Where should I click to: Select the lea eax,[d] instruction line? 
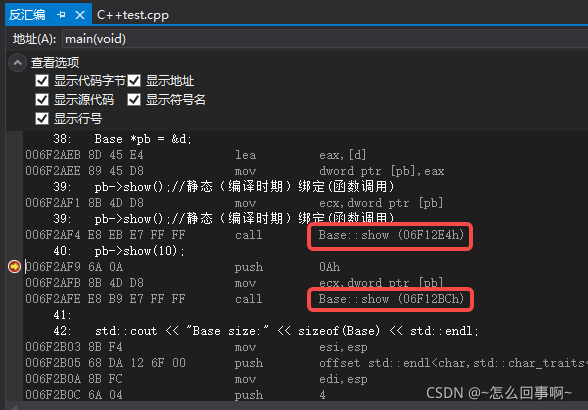point(195,155)
